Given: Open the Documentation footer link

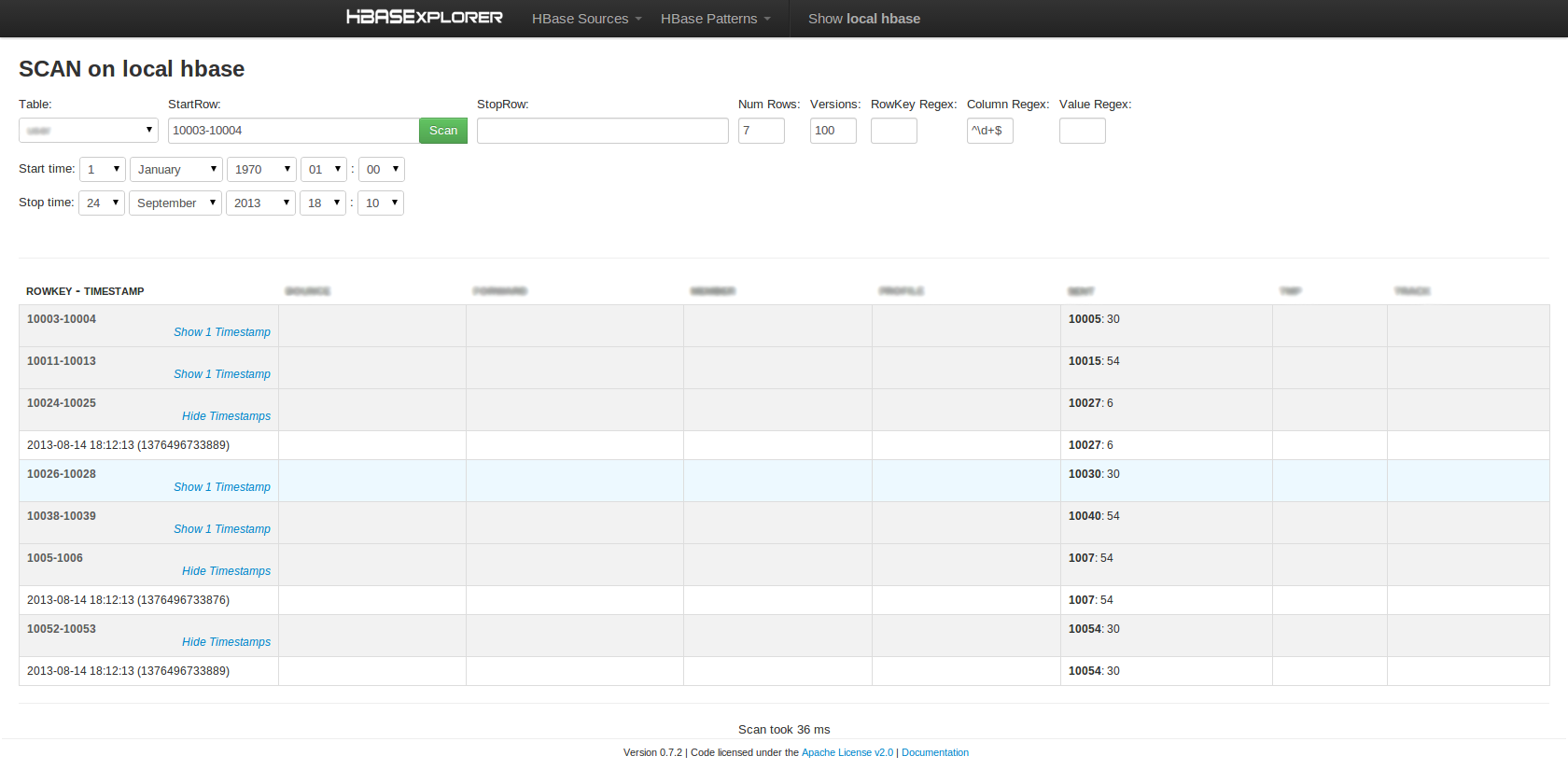Looking at the screenshot, I should [x=934, y=752].
